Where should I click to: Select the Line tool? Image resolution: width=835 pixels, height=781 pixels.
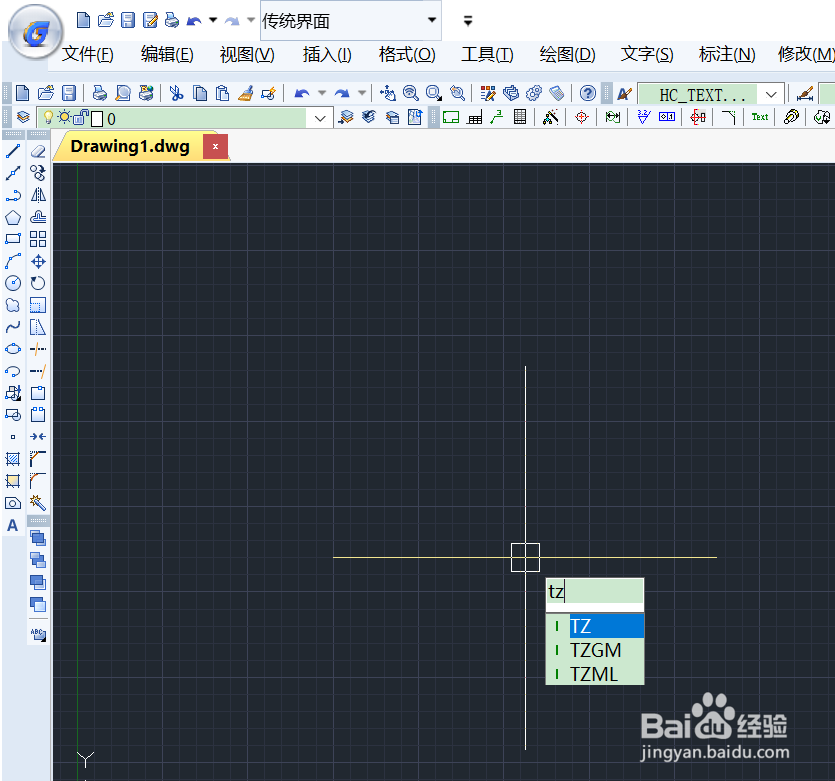pos(13,150)
